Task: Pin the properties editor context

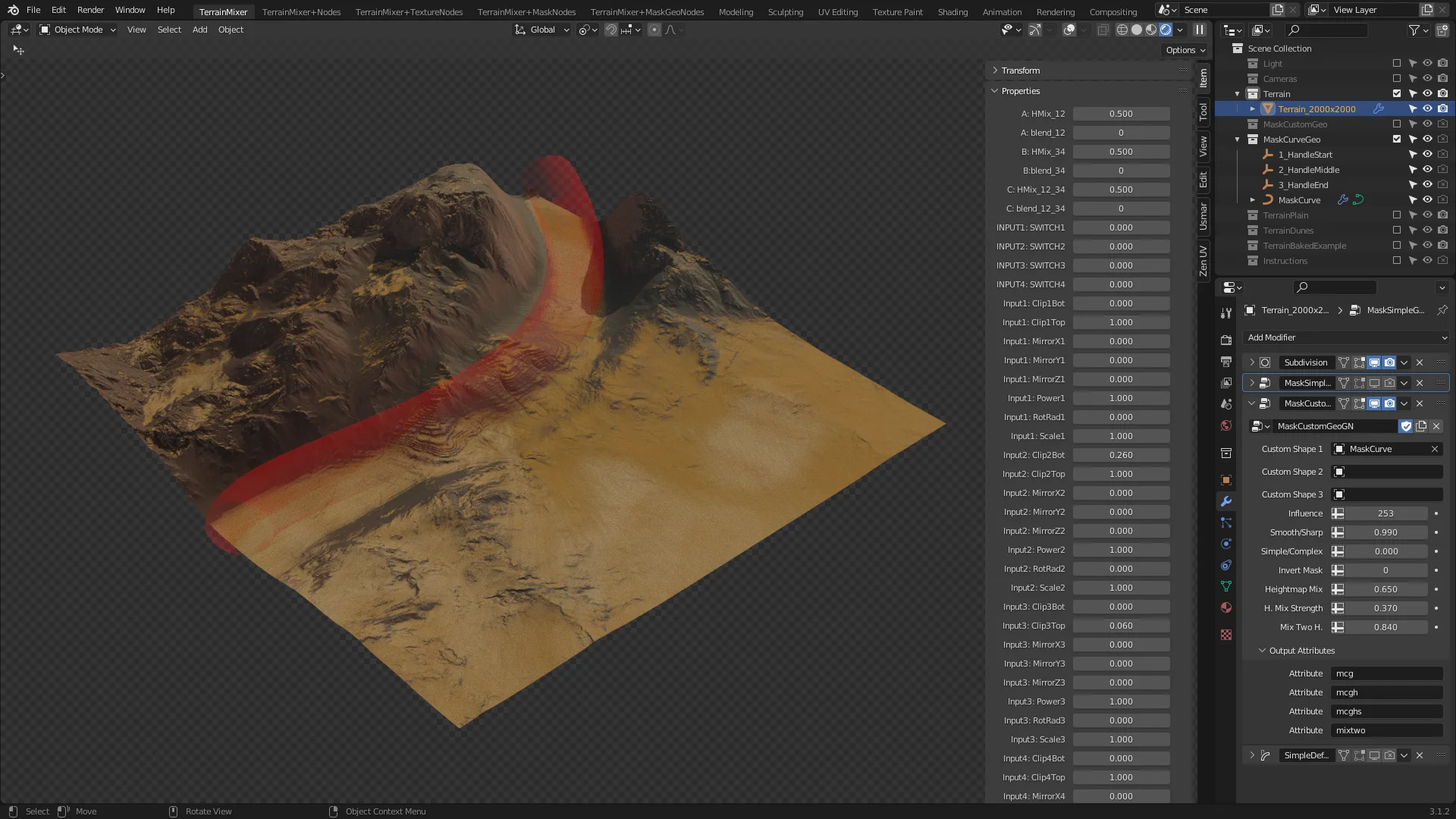Action: pos(1442,310)
